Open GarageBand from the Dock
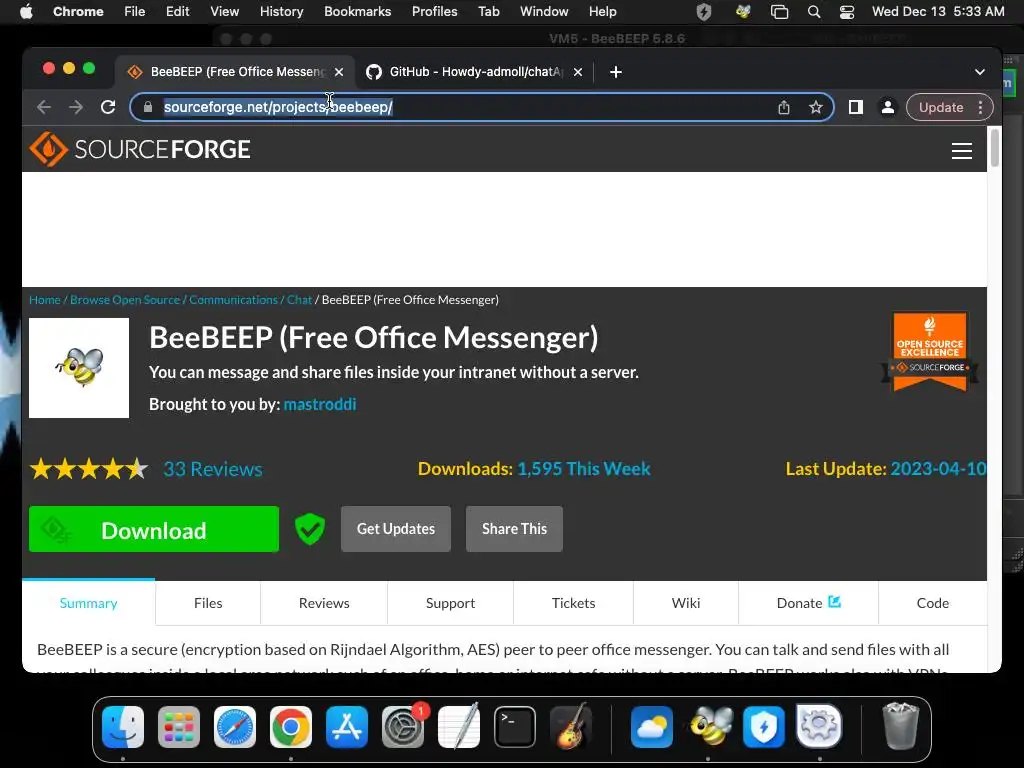 (571, 727)
